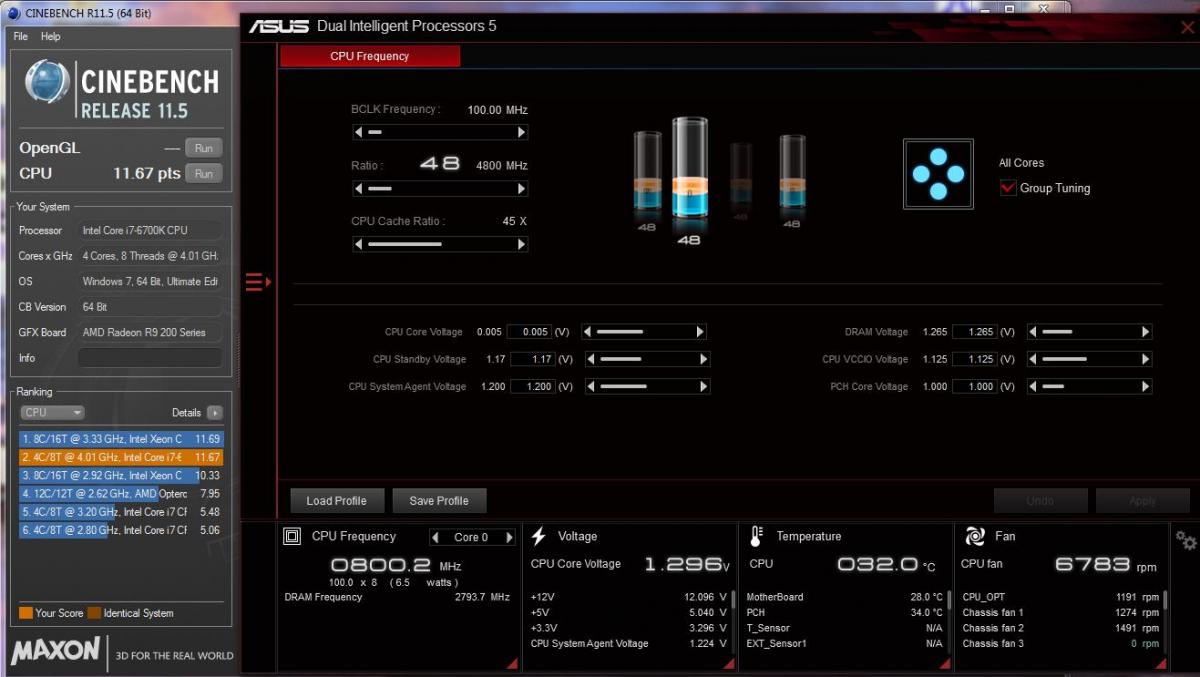Click the red corner of Temperature panel
This screenshot has height=677, width=1200.
946,663
